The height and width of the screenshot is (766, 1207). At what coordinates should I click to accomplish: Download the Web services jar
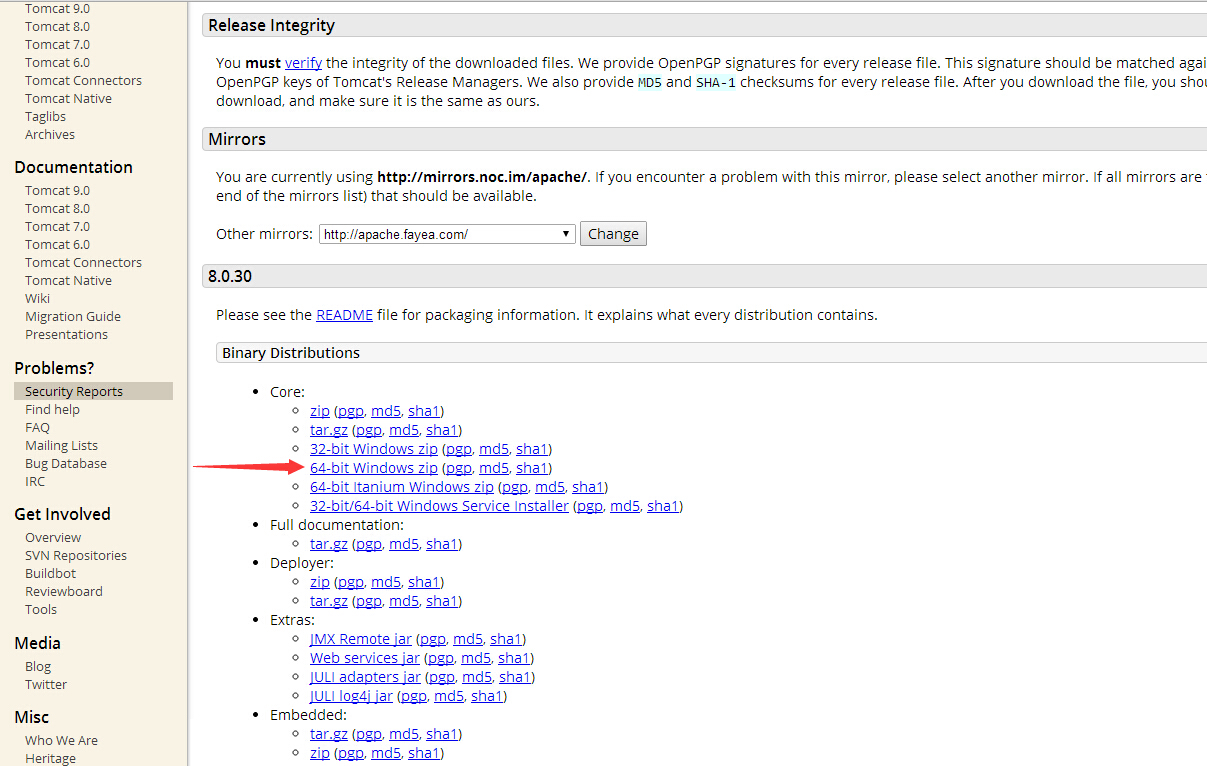(364, 658)
